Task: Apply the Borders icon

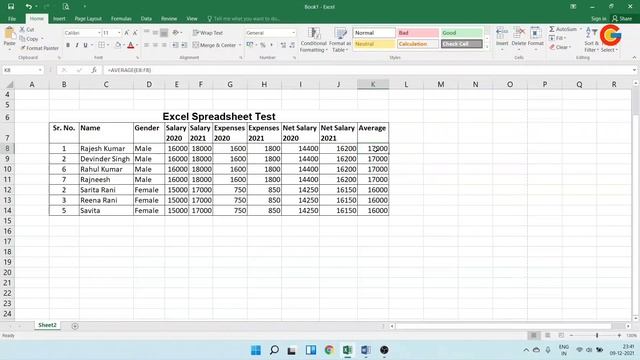Action: point(101,45)
